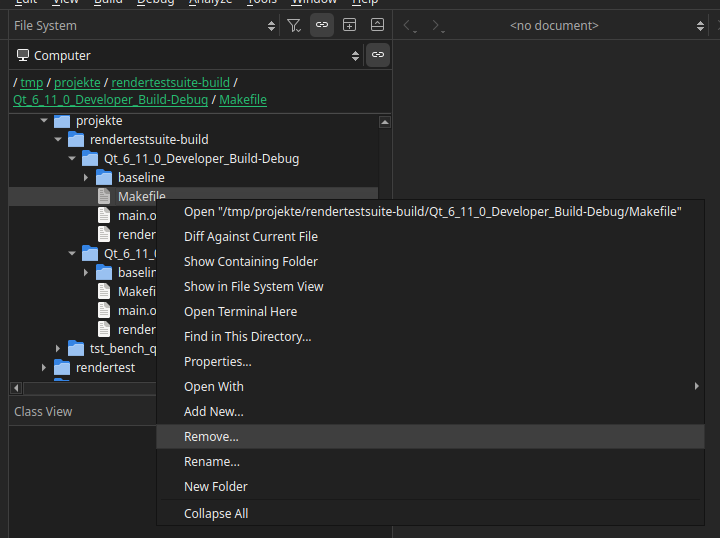
Task: Click the projekte breadcrumb link
Action: (x=77, y=82)
